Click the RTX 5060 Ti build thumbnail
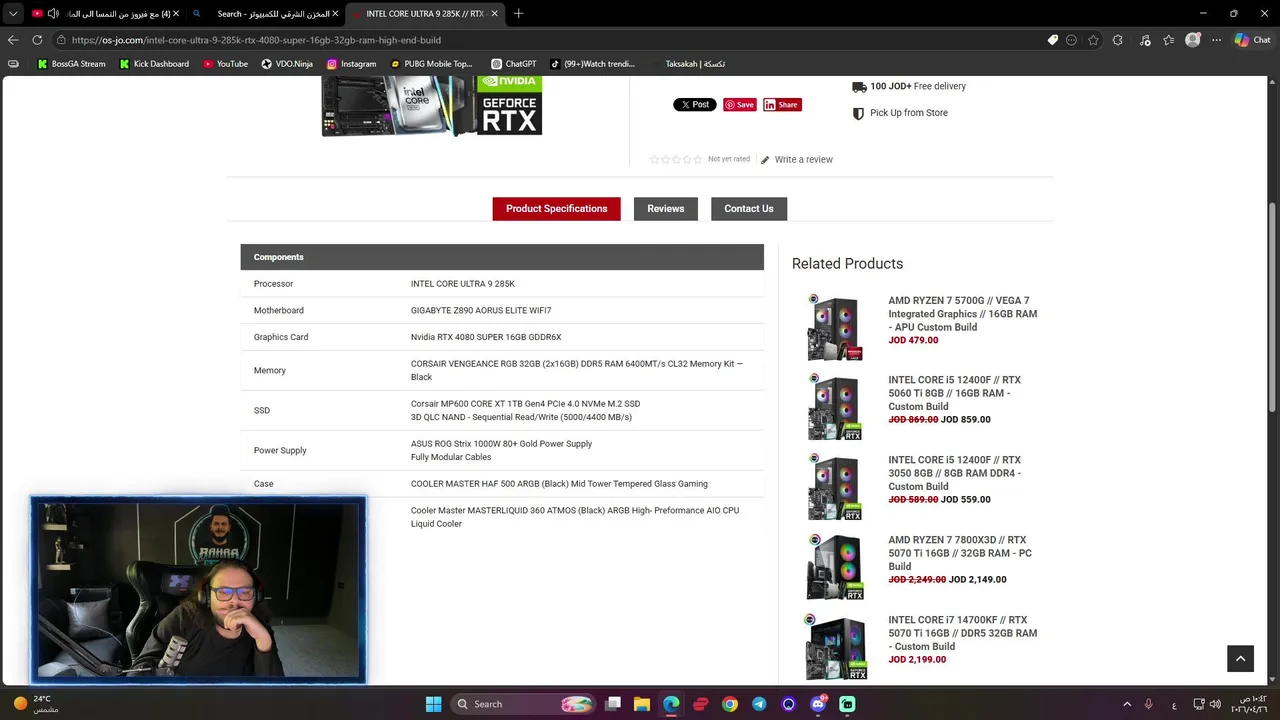Image resolution: width=1280 pixels, height=720 pixels. point(835,407)
